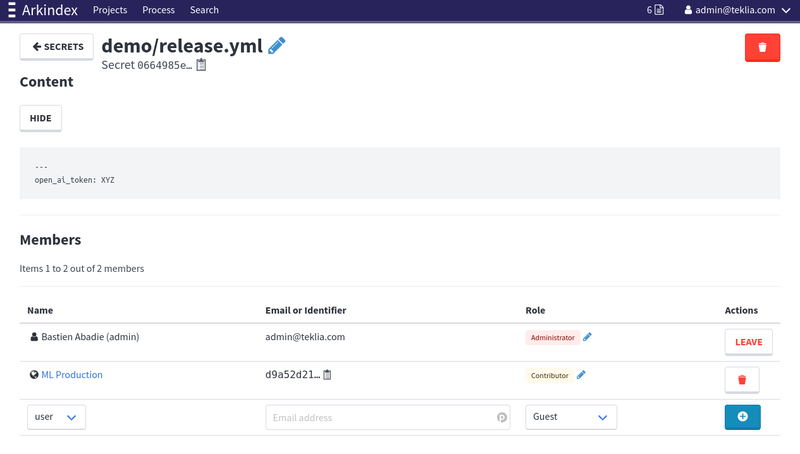
Task: Focus the Email address input field
Action: tap(388, 417)
